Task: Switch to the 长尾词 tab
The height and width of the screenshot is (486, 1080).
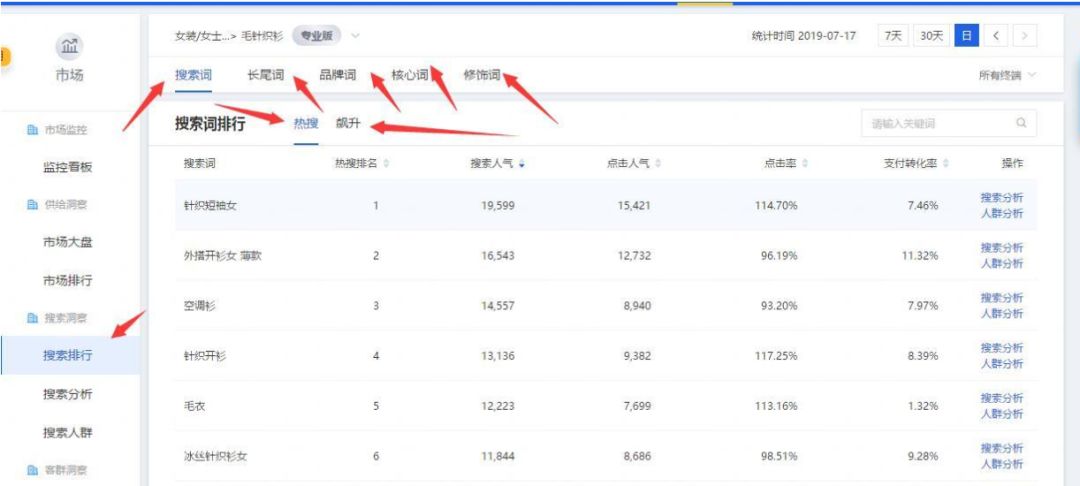Action: [265, 75]
